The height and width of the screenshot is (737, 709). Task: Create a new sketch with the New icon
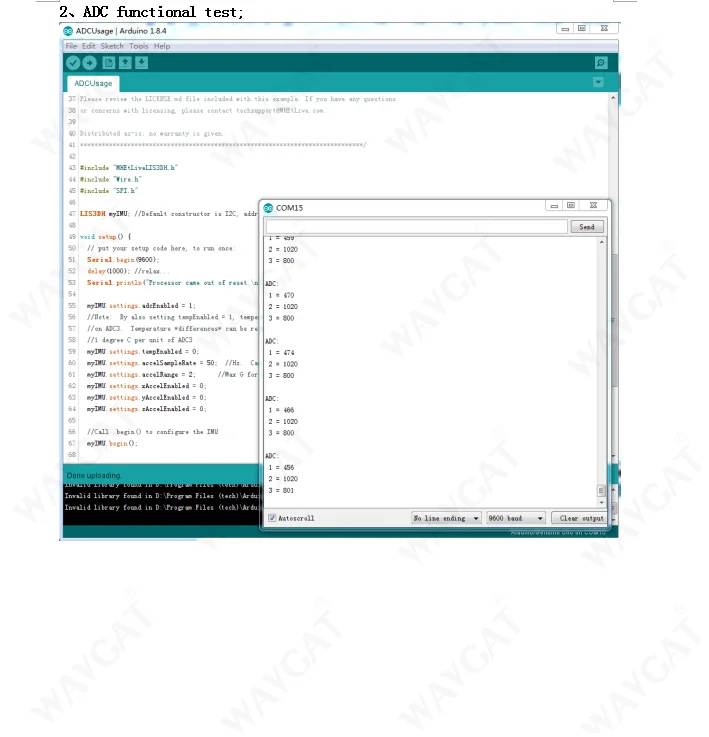(109, 63)
